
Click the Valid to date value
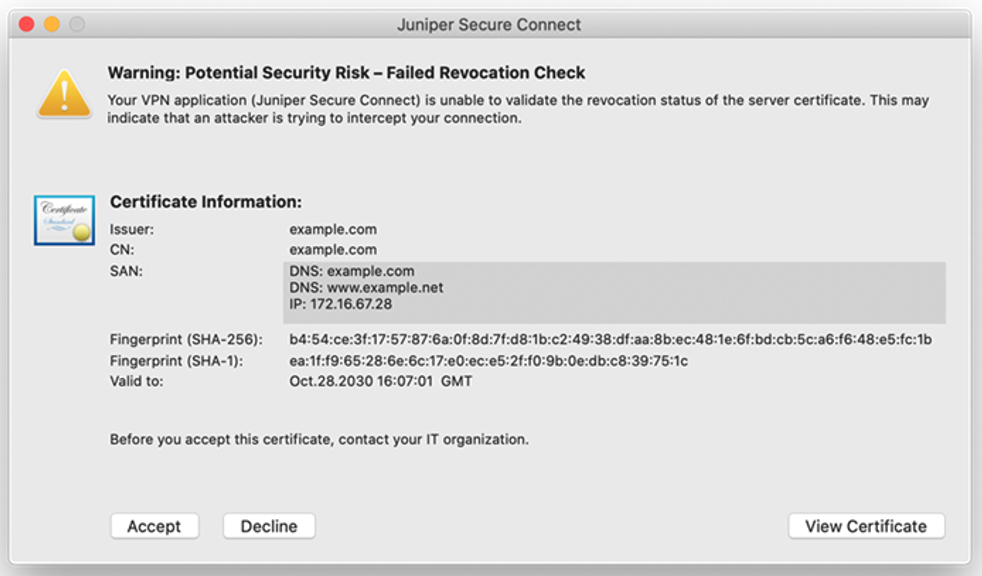pyautogui.click(x=381, y=382)
